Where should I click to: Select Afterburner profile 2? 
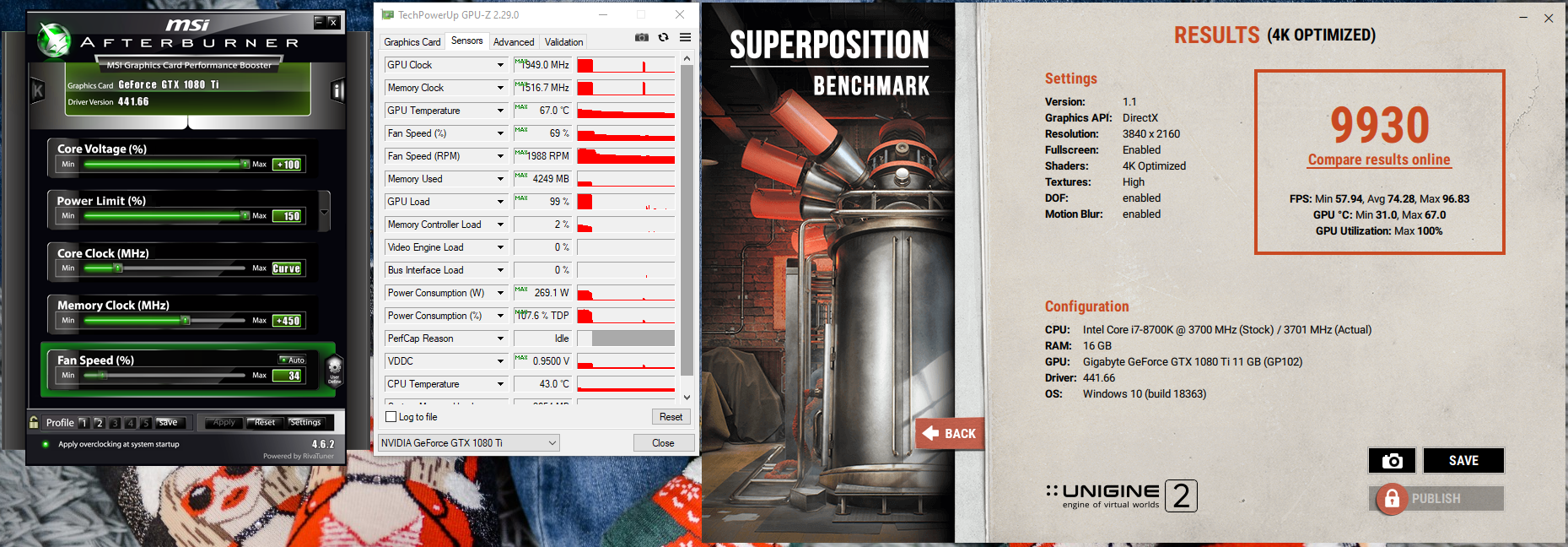99,422
